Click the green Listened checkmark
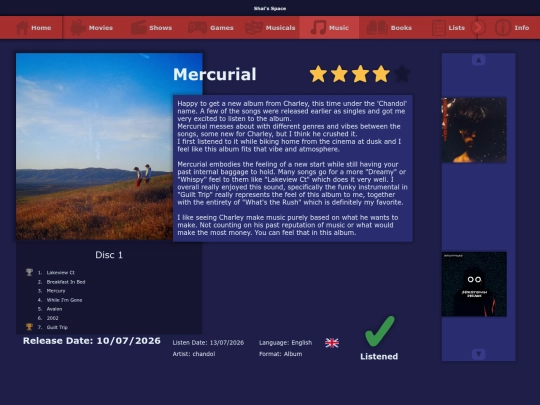This screenshot has height=405, width=540. tap(380, 331)
